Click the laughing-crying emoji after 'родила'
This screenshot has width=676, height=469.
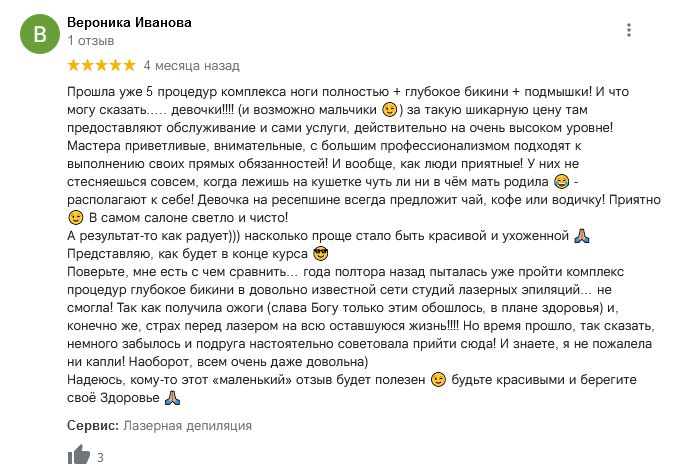click(561, 181)
